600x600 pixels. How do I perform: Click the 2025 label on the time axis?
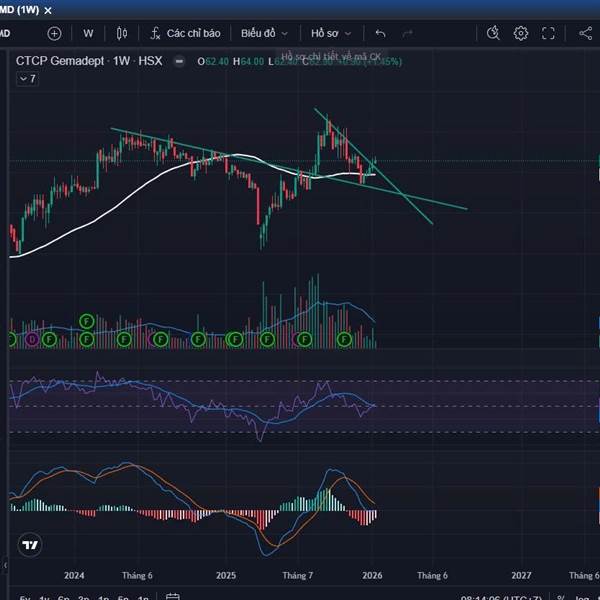(x=226, y=575)
